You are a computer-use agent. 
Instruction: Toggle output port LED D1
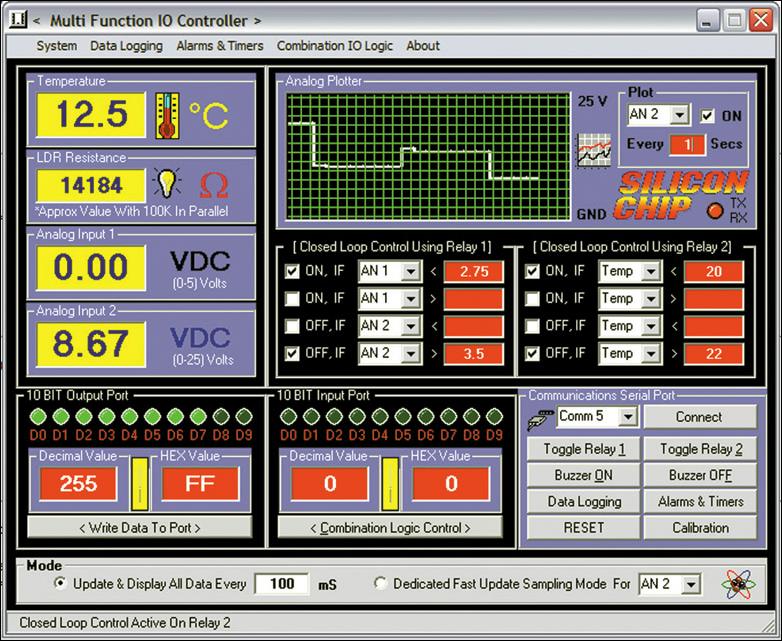pos(61,417)
